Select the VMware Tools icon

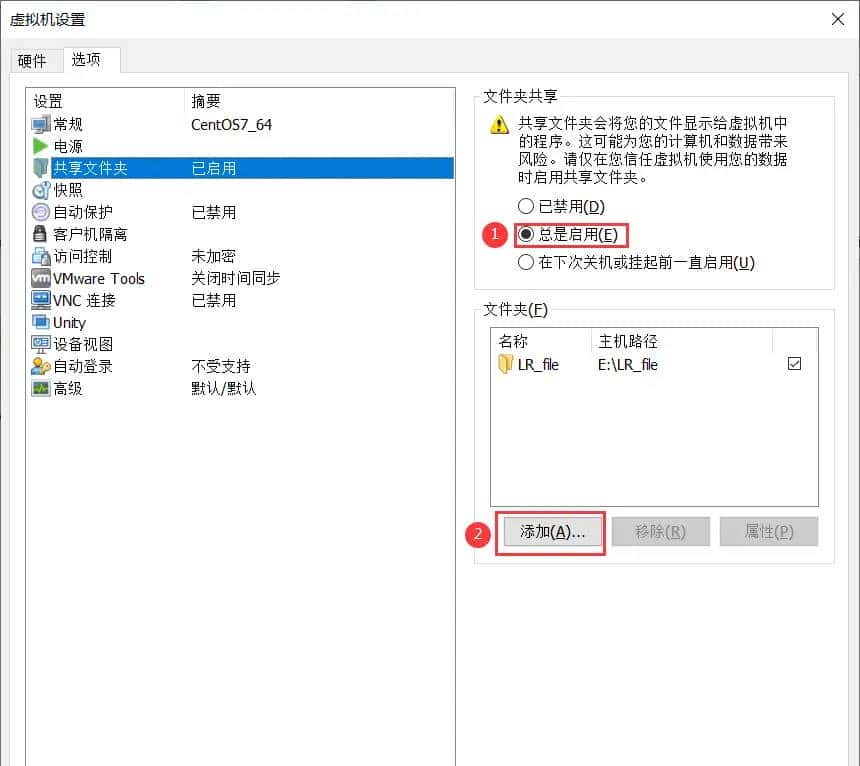(41, 278)
